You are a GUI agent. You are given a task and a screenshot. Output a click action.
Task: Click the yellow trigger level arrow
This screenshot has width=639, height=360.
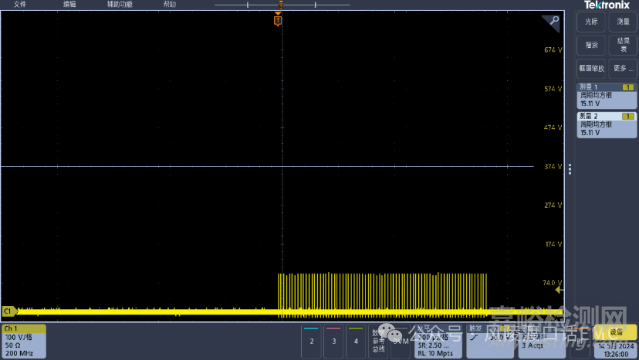[x=559, y=290]
